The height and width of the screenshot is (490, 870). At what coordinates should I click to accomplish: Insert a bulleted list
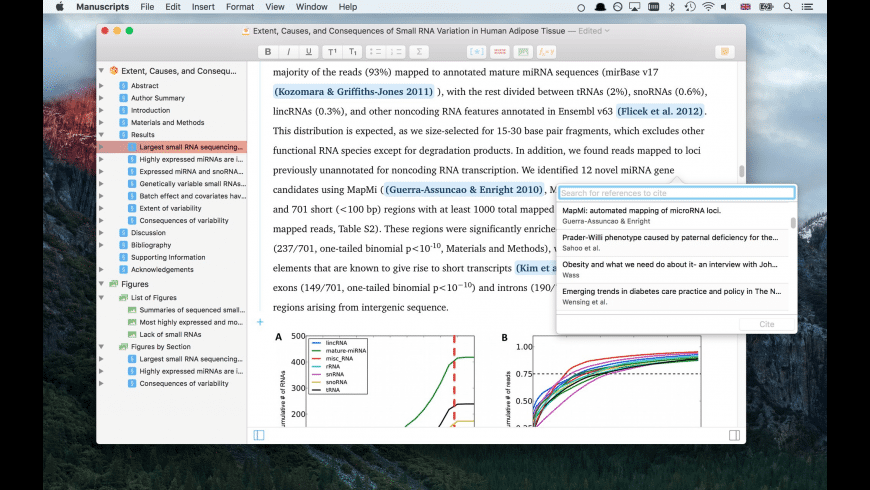click(376, 52)
